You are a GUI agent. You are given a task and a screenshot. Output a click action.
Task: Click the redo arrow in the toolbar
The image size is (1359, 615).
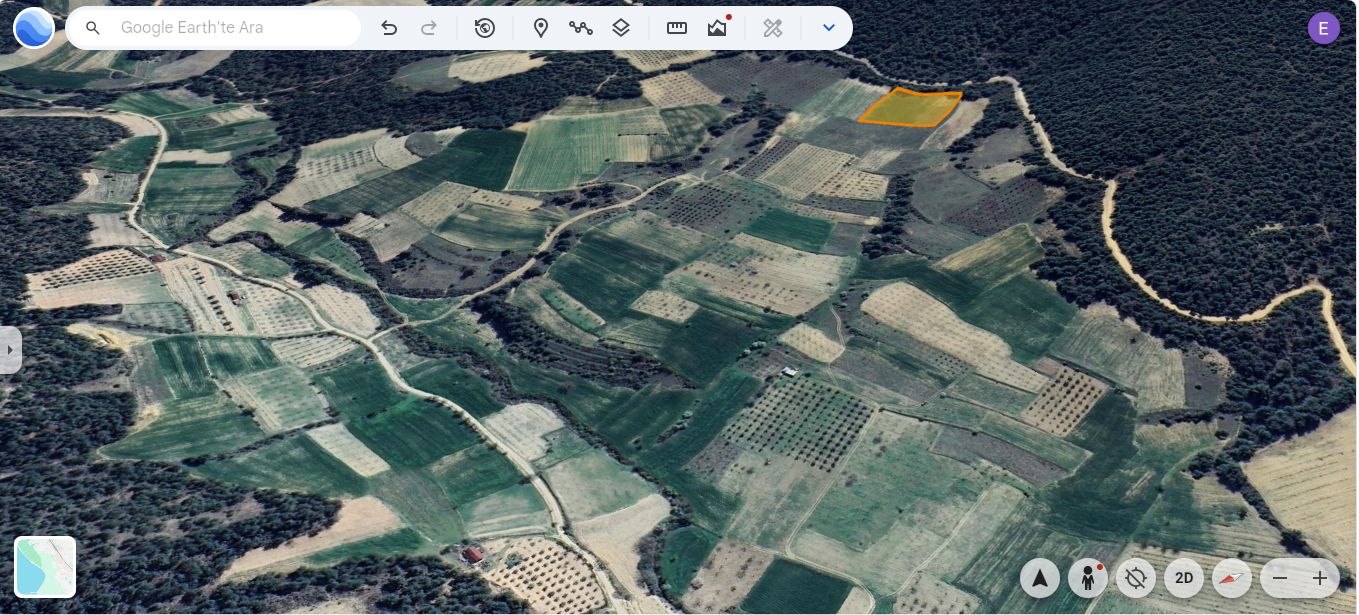coord(429,28)
